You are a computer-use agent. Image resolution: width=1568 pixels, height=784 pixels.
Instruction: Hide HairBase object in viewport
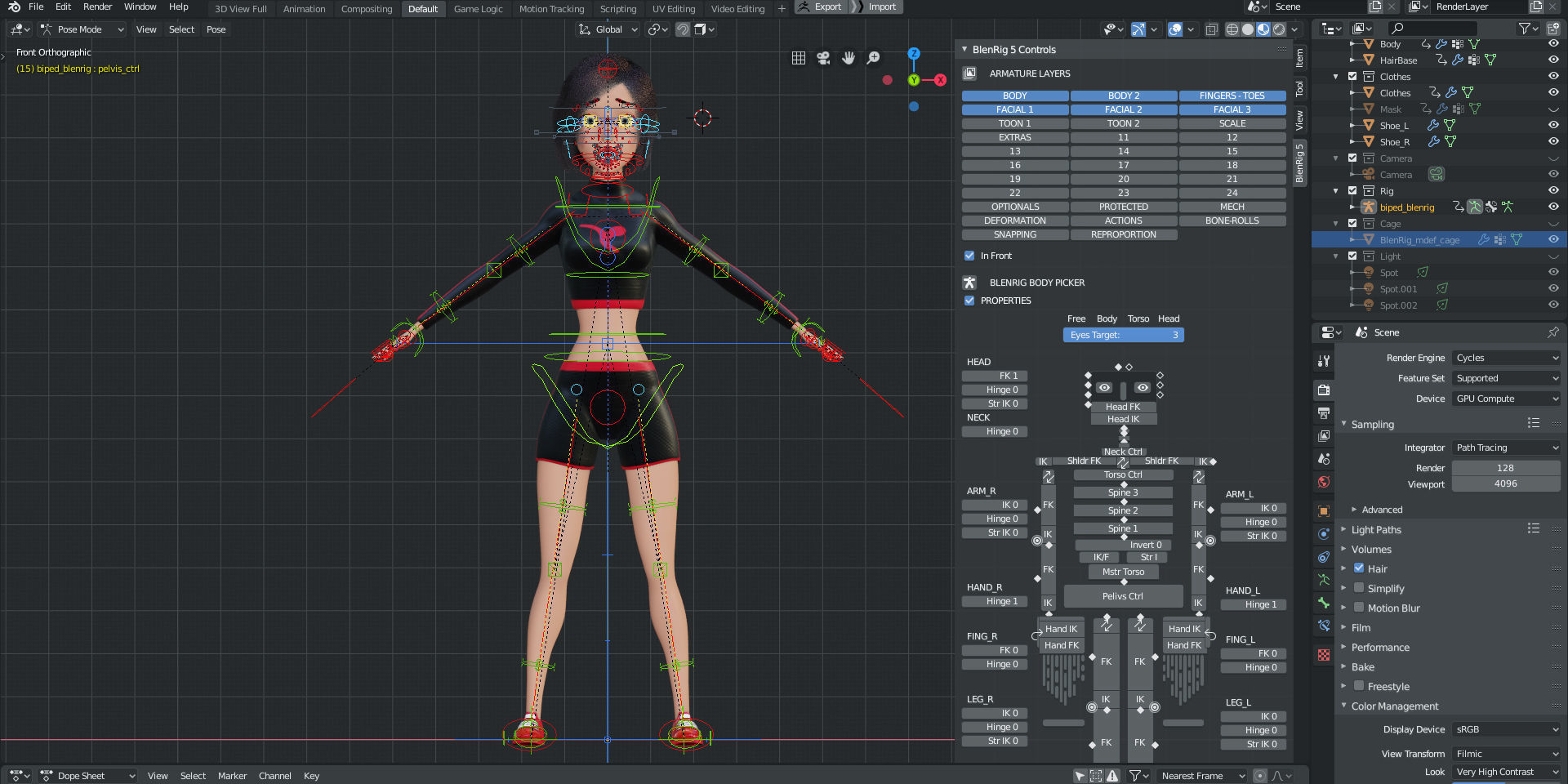(x=1553, y=60)
